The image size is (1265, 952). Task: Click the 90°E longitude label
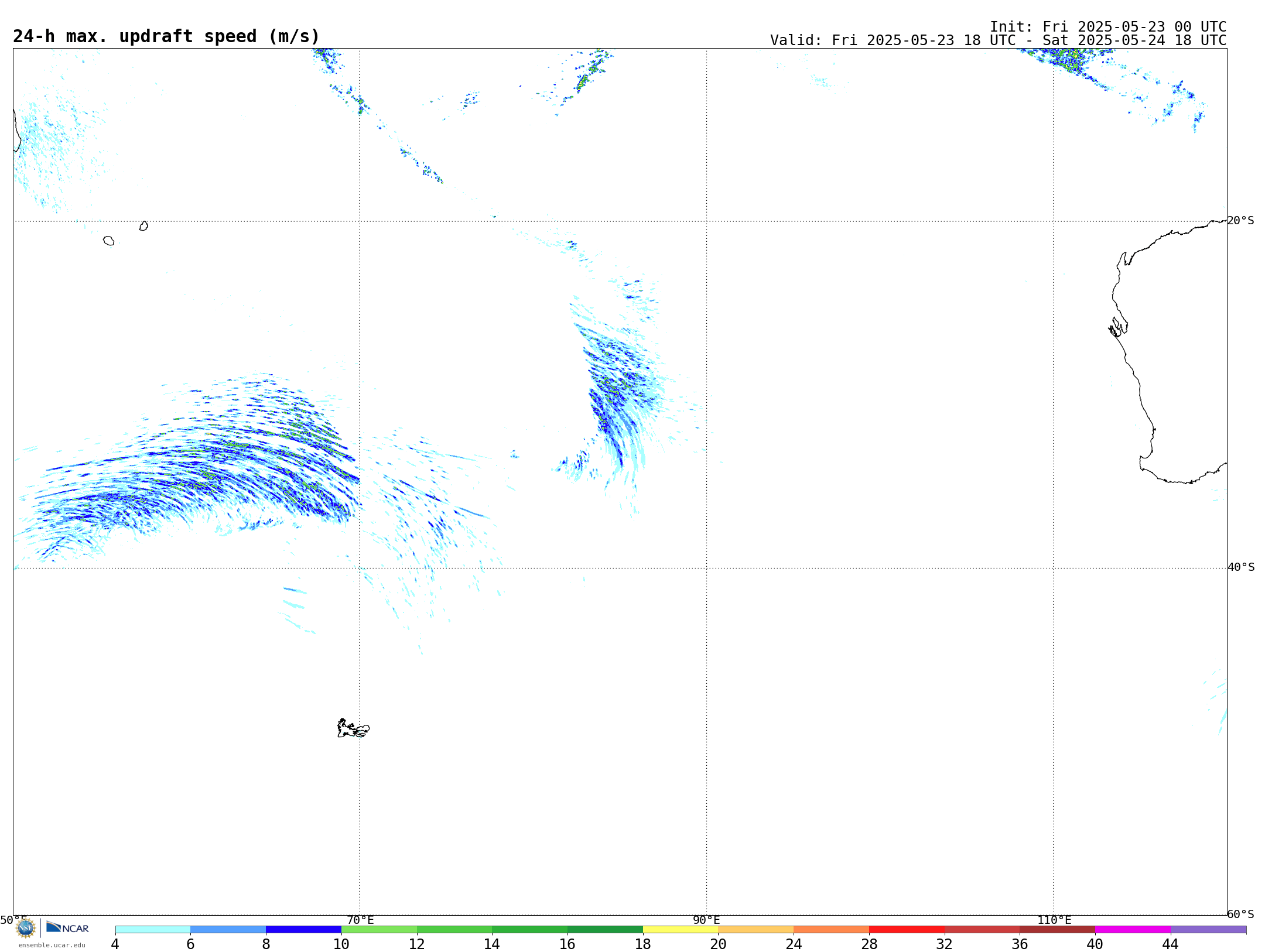[x=706, y=920]
